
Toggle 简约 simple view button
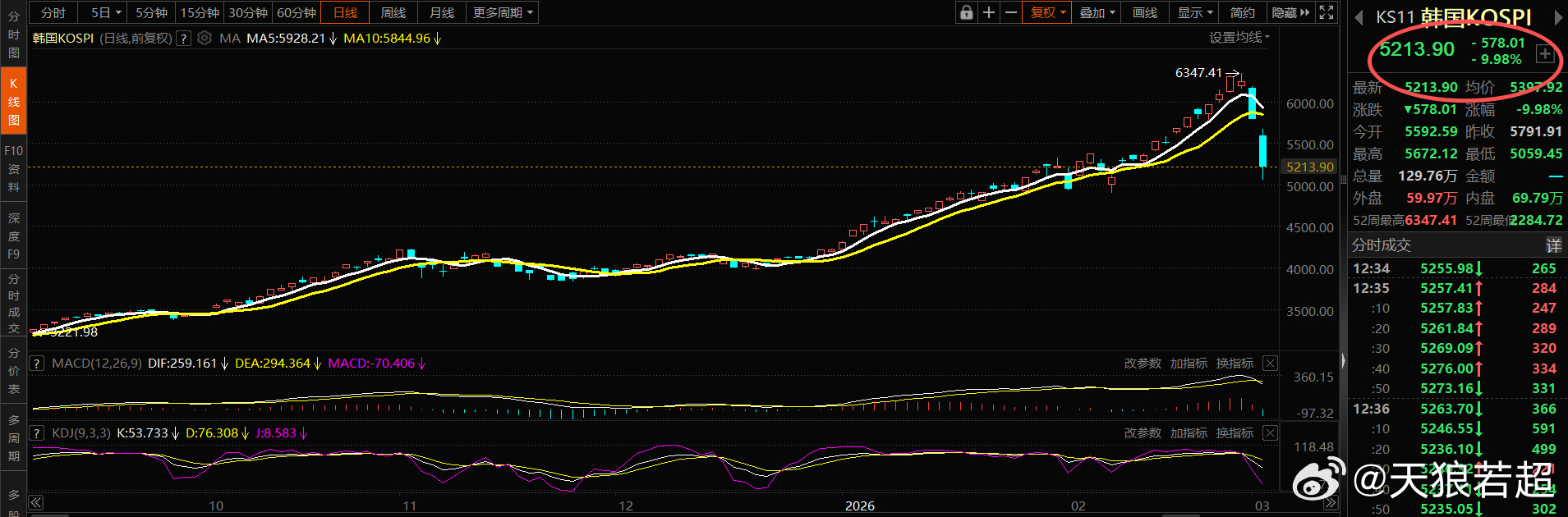1243,12
